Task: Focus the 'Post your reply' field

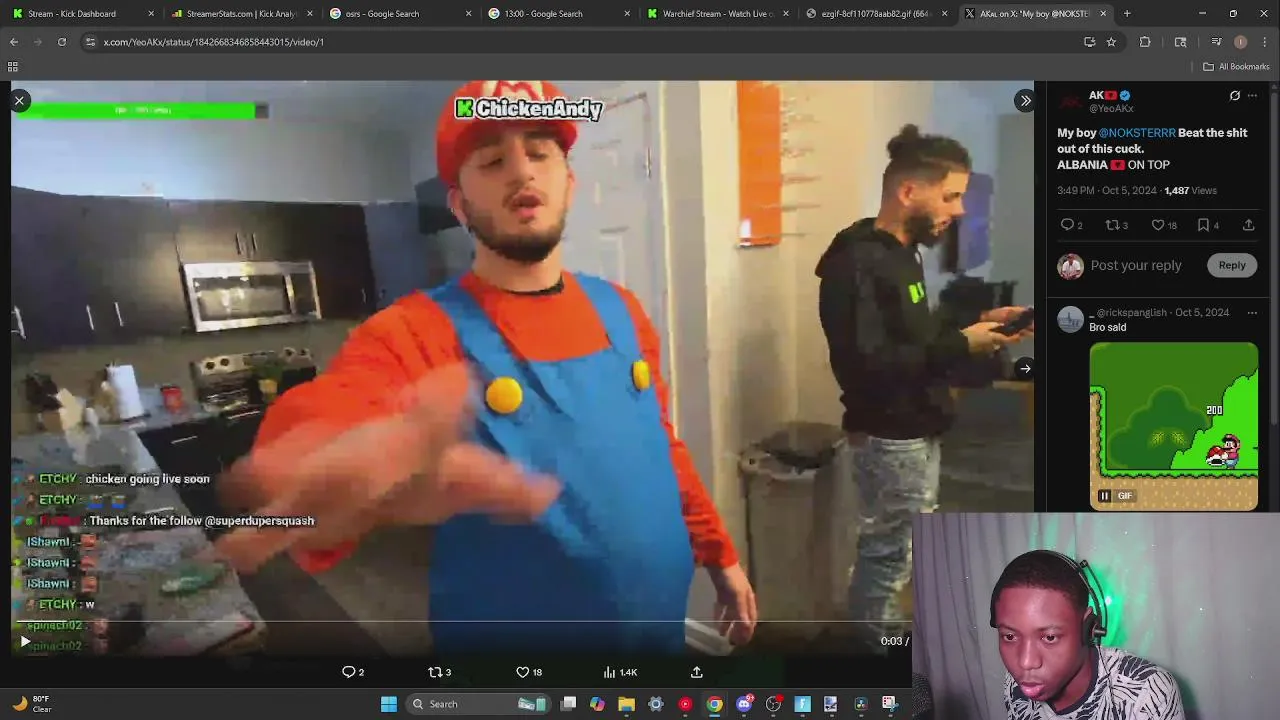Action: pyautogui.click(x=1136, y=265)
